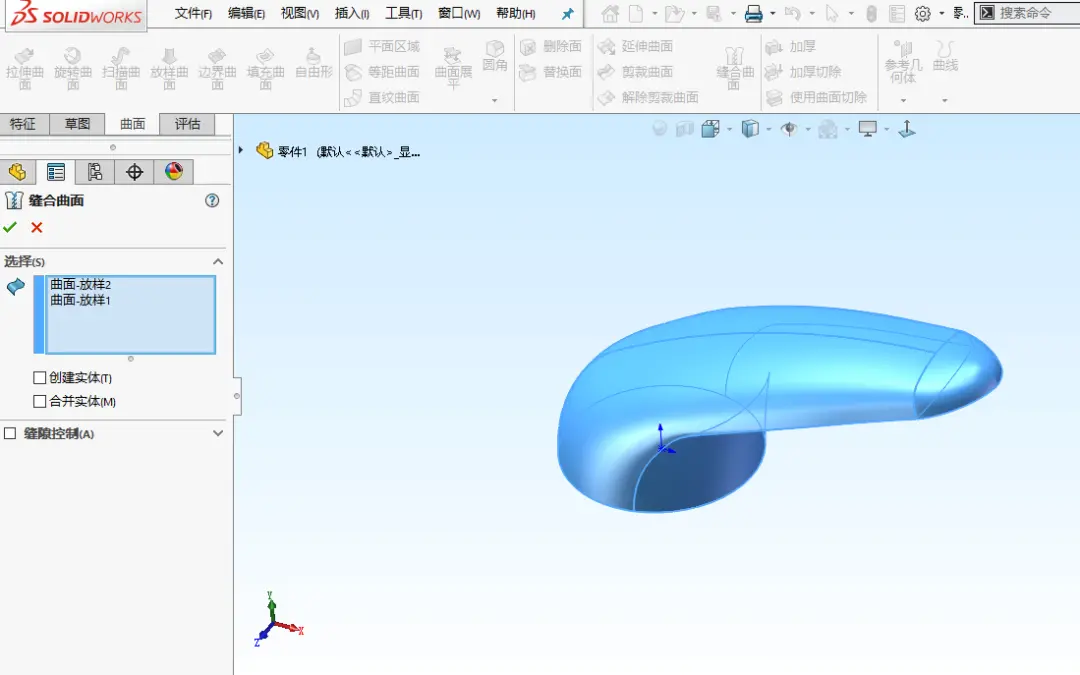Confirm knit surface with green checkmark

(10, 227)
